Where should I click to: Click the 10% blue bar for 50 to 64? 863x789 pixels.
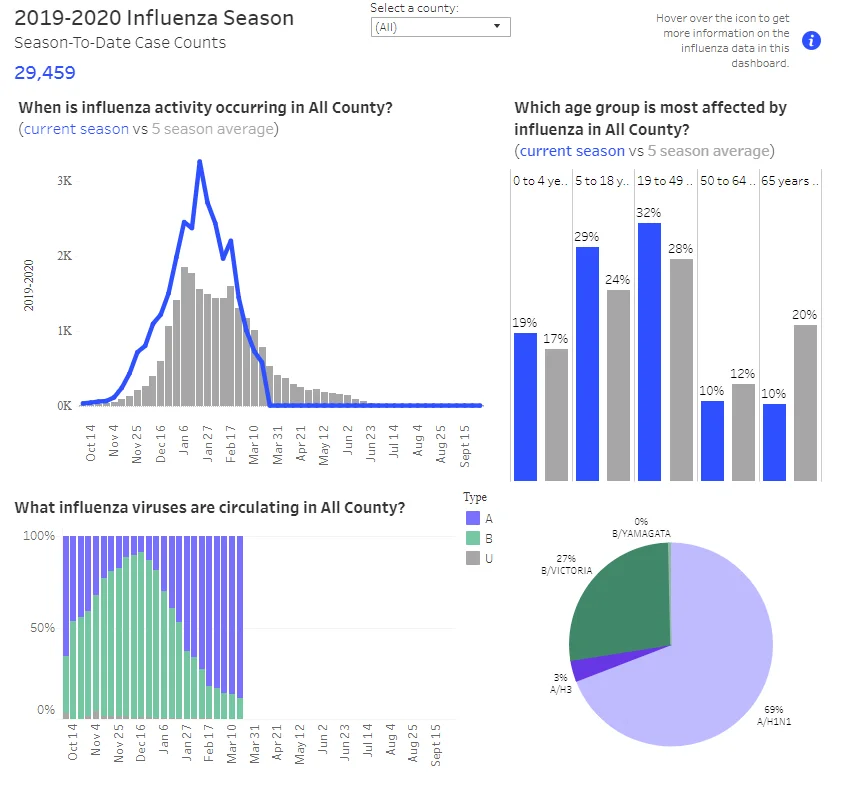pyautogui.click(x=712, y=441)
